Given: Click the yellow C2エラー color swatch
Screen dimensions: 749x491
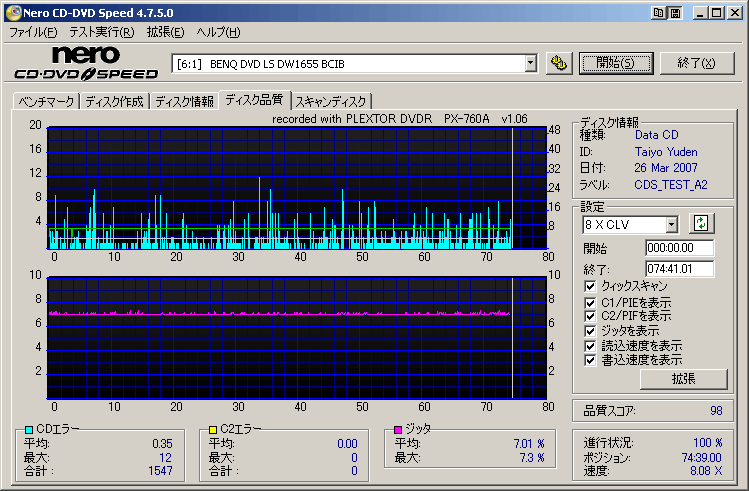Looking at the screenshot, I should (x=213, y=430).
